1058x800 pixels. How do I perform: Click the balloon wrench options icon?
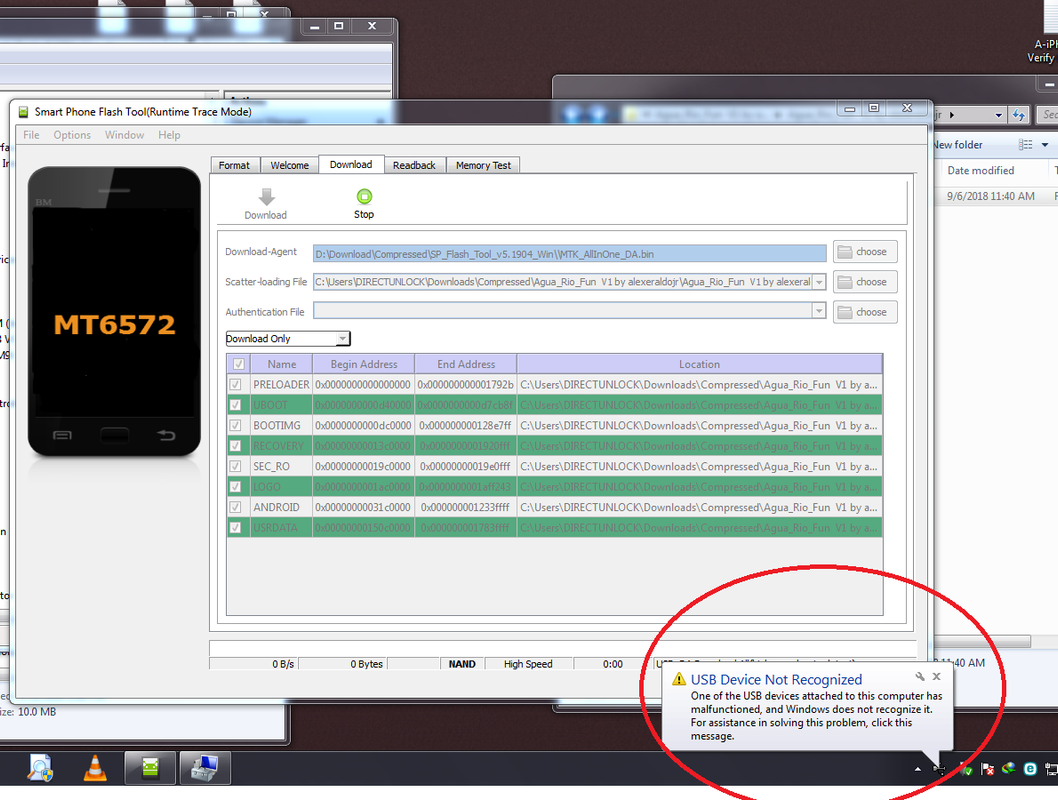(x=920, y=677)
